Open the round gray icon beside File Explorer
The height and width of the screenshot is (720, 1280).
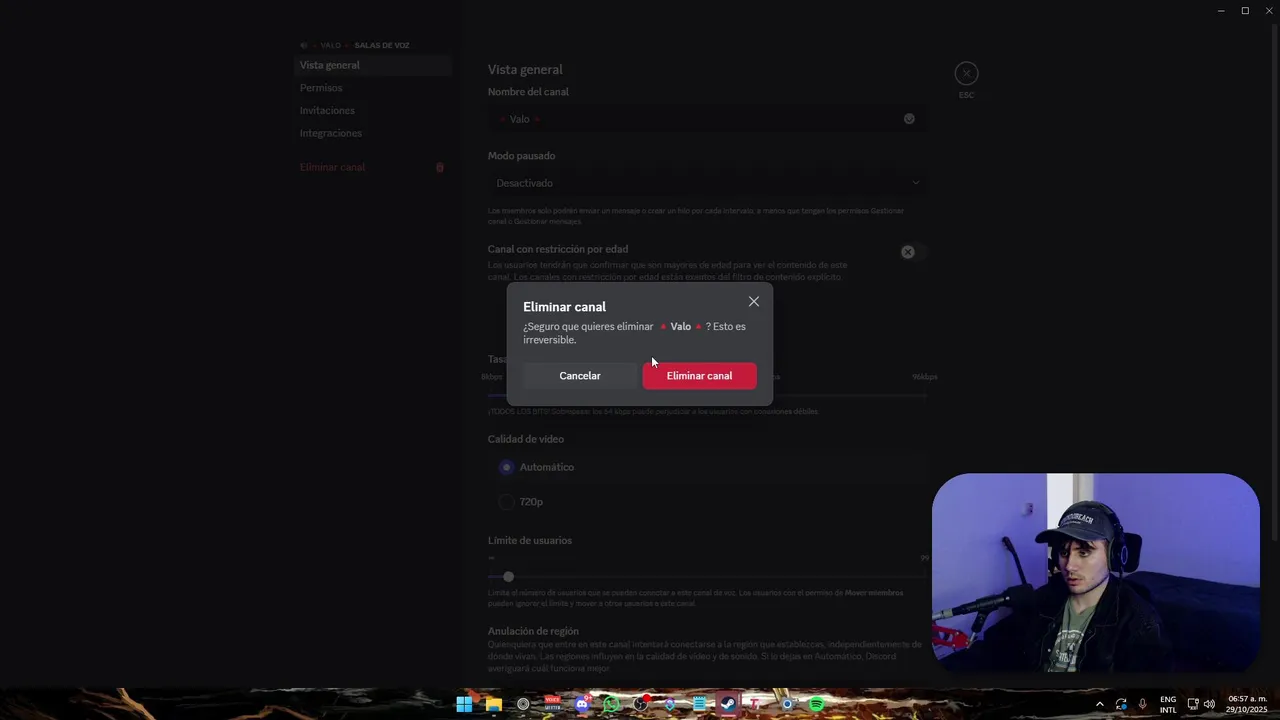[523, 704]
